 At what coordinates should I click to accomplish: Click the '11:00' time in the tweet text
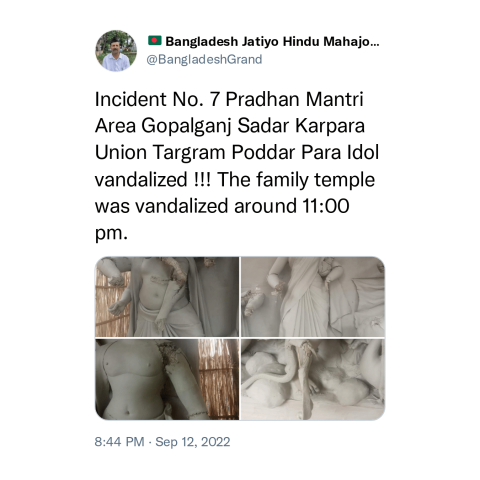tap(326, 206)
